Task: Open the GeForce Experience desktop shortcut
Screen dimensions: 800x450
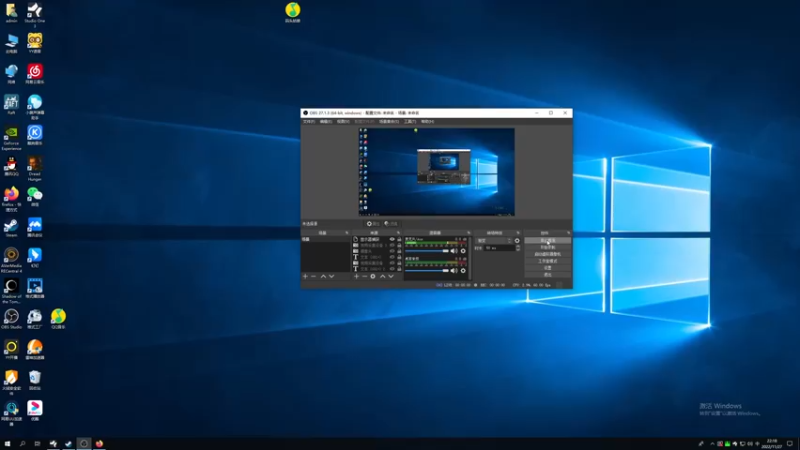Action: pyautogui.click(x=11, y=138)
